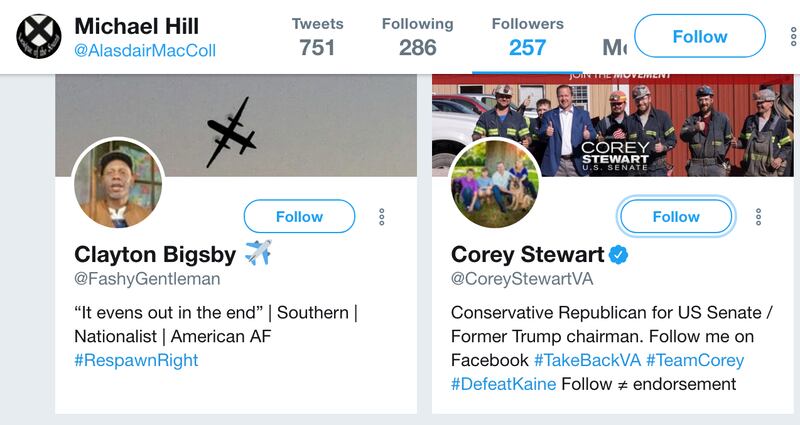Open the #RespawnRight hashtag
800x425 pixels.
(x=136, y=360)
